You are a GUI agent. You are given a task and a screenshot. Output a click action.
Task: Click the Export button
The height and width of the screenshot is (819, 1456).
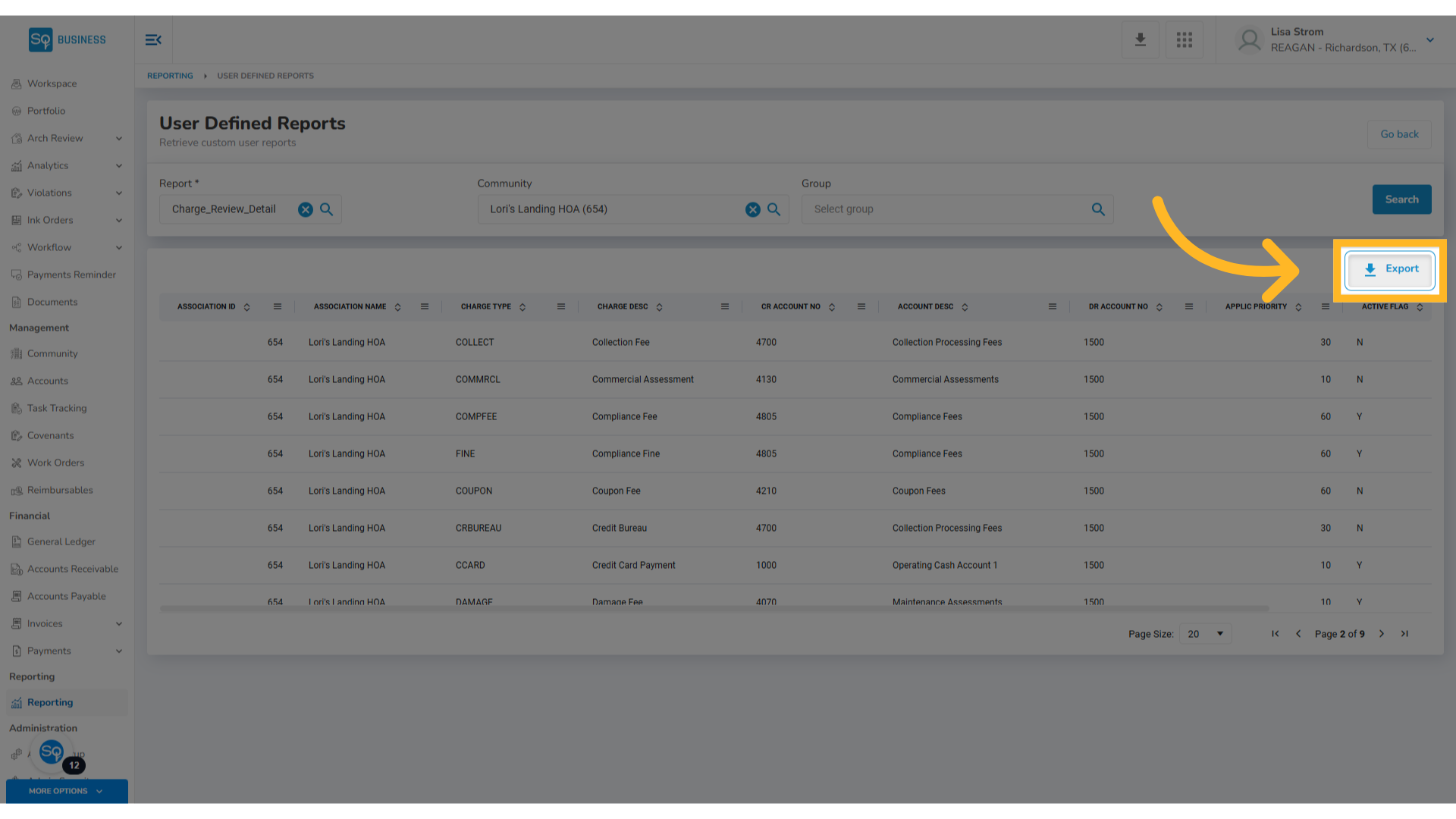tap(1390, 270)
